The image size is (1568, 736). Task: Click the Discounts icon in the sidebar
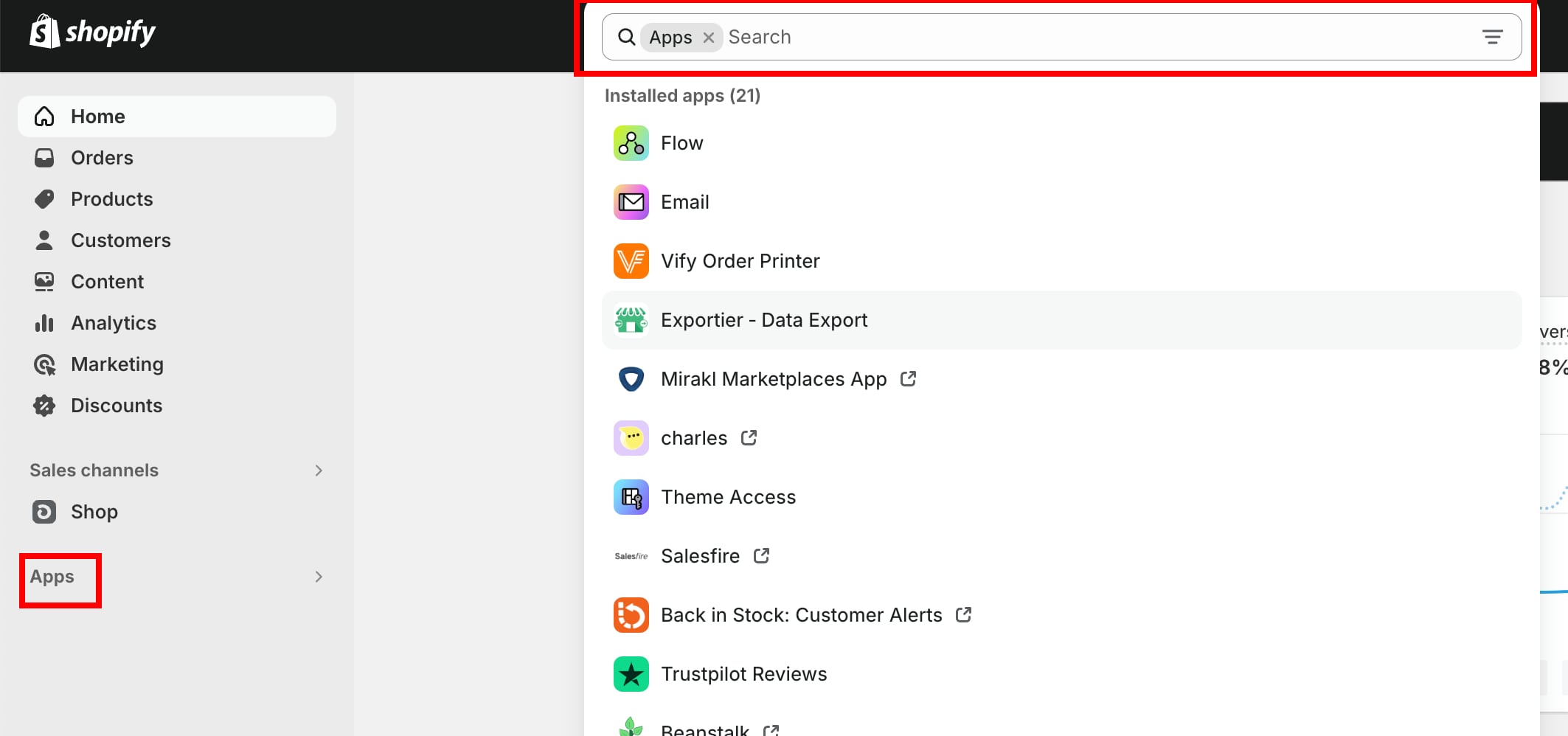(x=44, y=405)
